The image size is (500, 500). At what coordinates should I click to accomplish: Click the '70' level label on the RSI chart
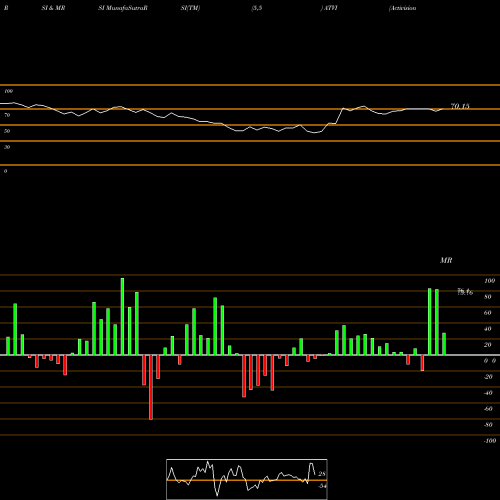point(7,115)
